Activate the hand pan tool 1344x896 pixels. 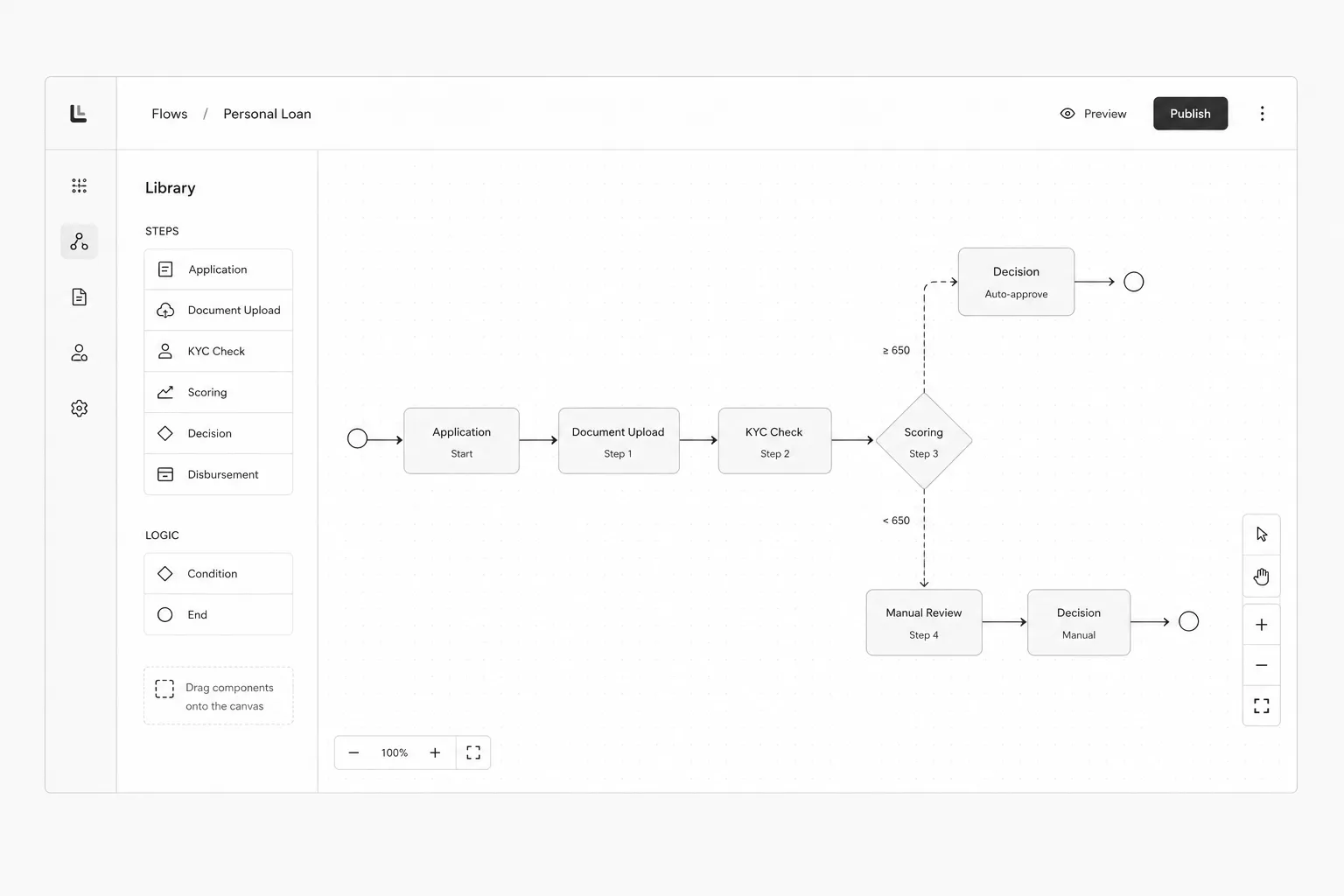point(1261,577)
